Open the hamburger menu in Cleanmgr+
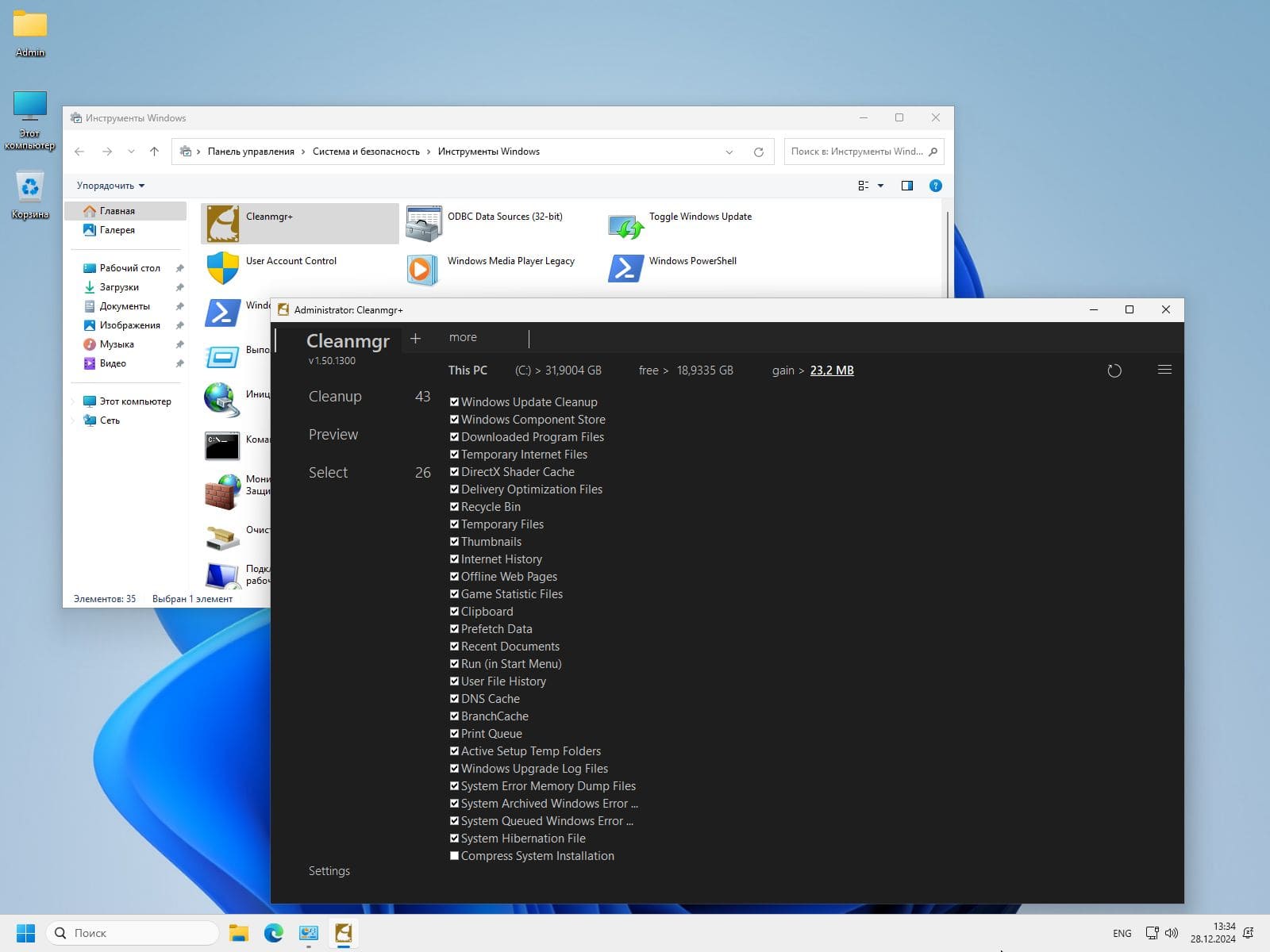Screen dimensions: 1270x952 tap(1164, 370)
